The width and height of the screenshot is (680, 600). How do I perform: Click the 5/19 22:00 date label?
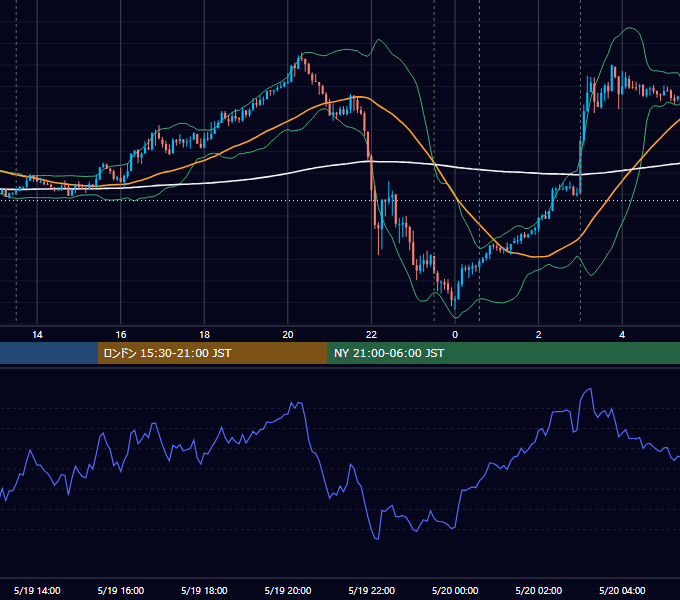pos(372,590)
